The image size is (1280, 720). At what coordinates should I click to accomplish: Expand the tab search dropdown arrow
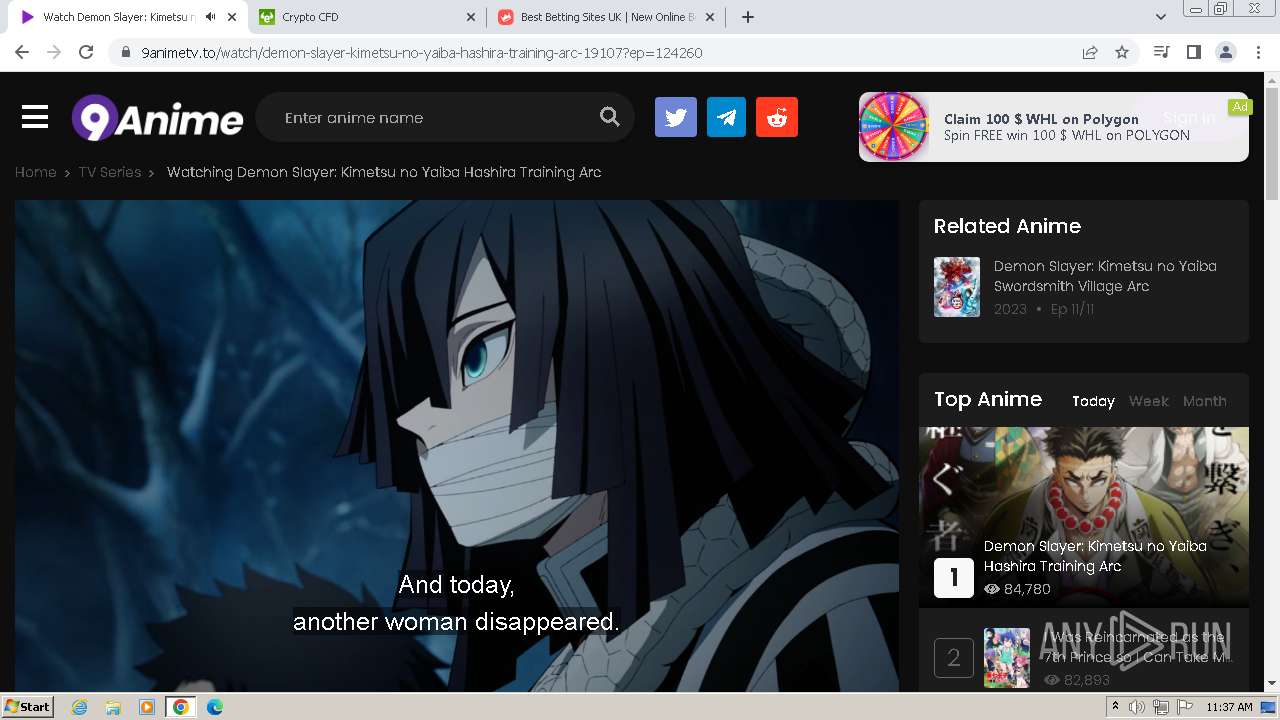pos(1161,17)
